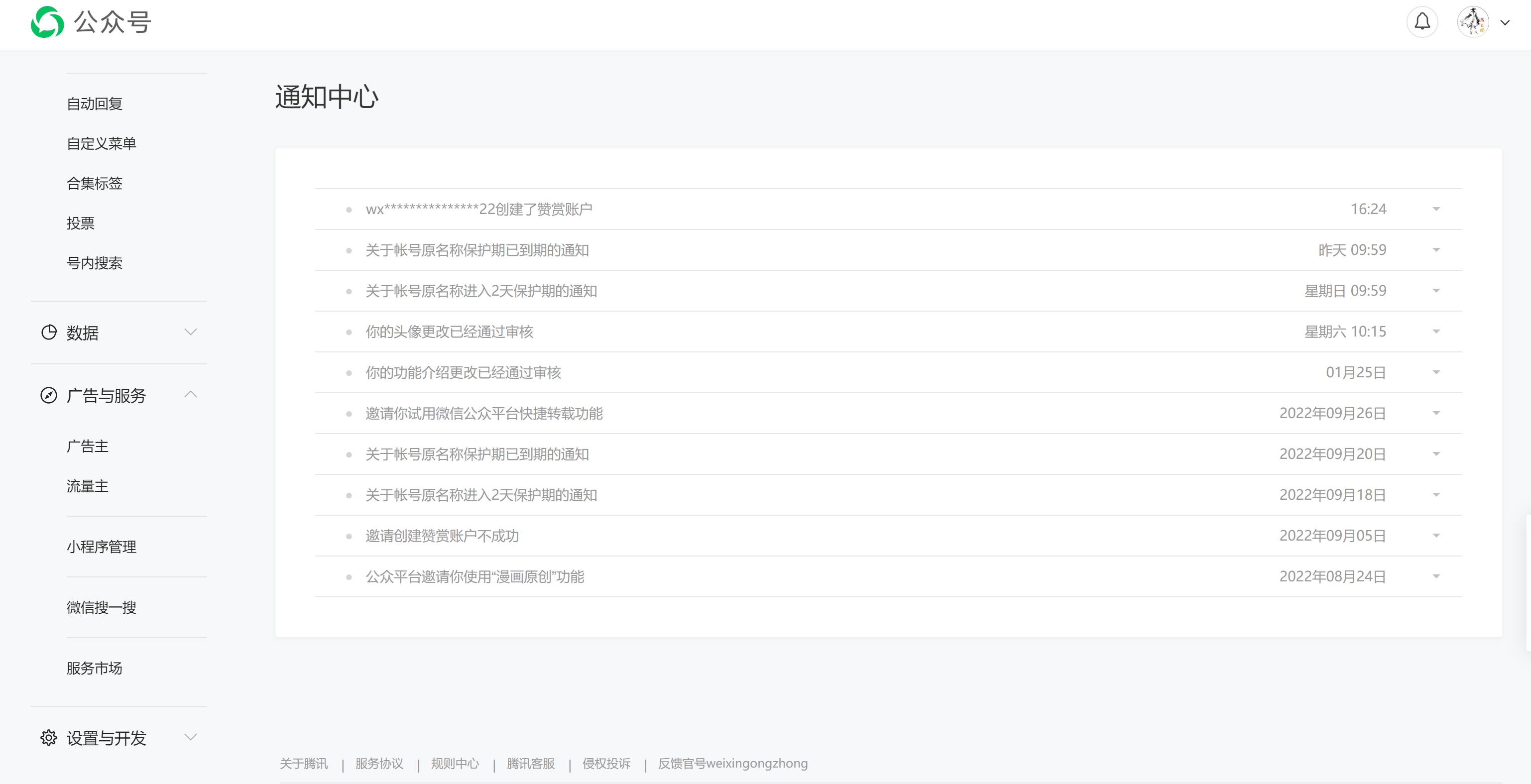Open notification 邀请创建赞赏账户不成功

pos(442,536)
